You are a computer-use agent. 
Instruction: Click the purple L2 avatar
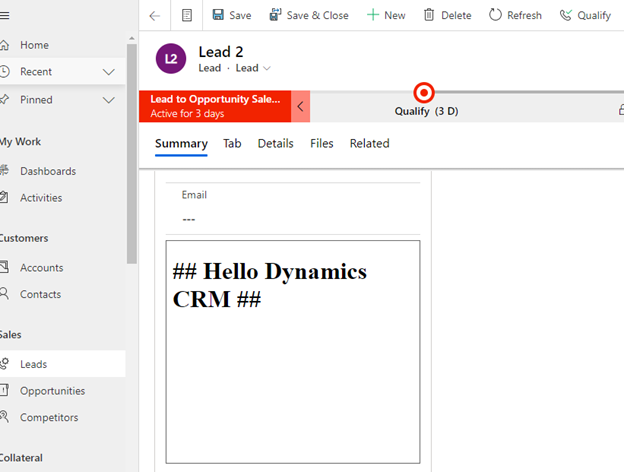(171, 59)
